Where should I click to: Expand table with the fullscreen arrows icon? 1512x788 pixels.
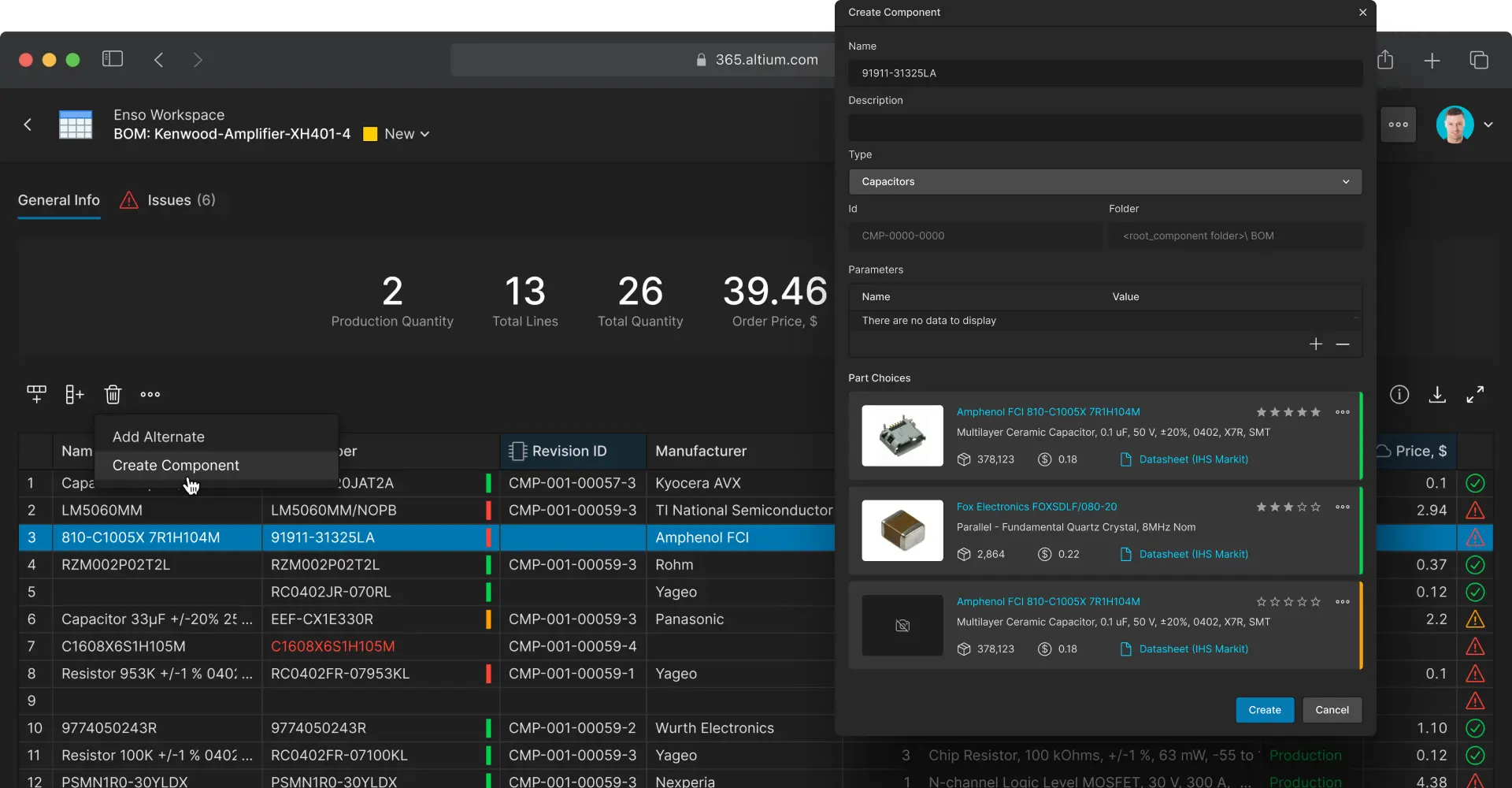1475,395
